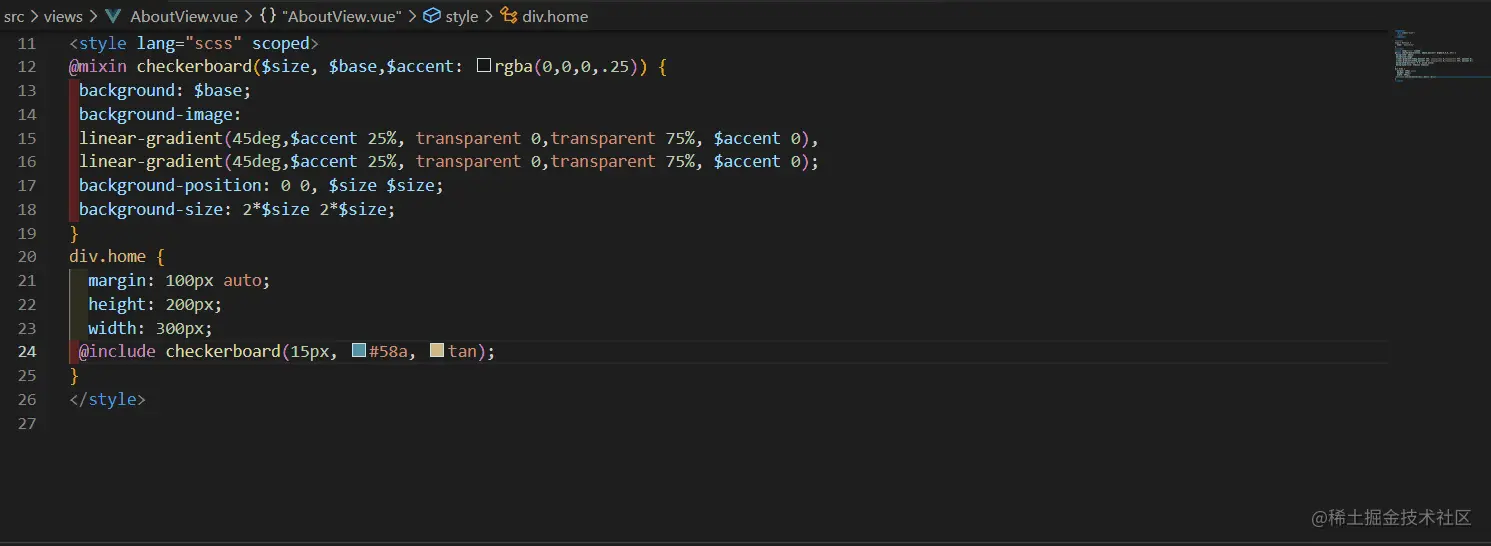Open the #58a color swatch picker
This screenshot has height=546, width=1491.
coord(359,351)
